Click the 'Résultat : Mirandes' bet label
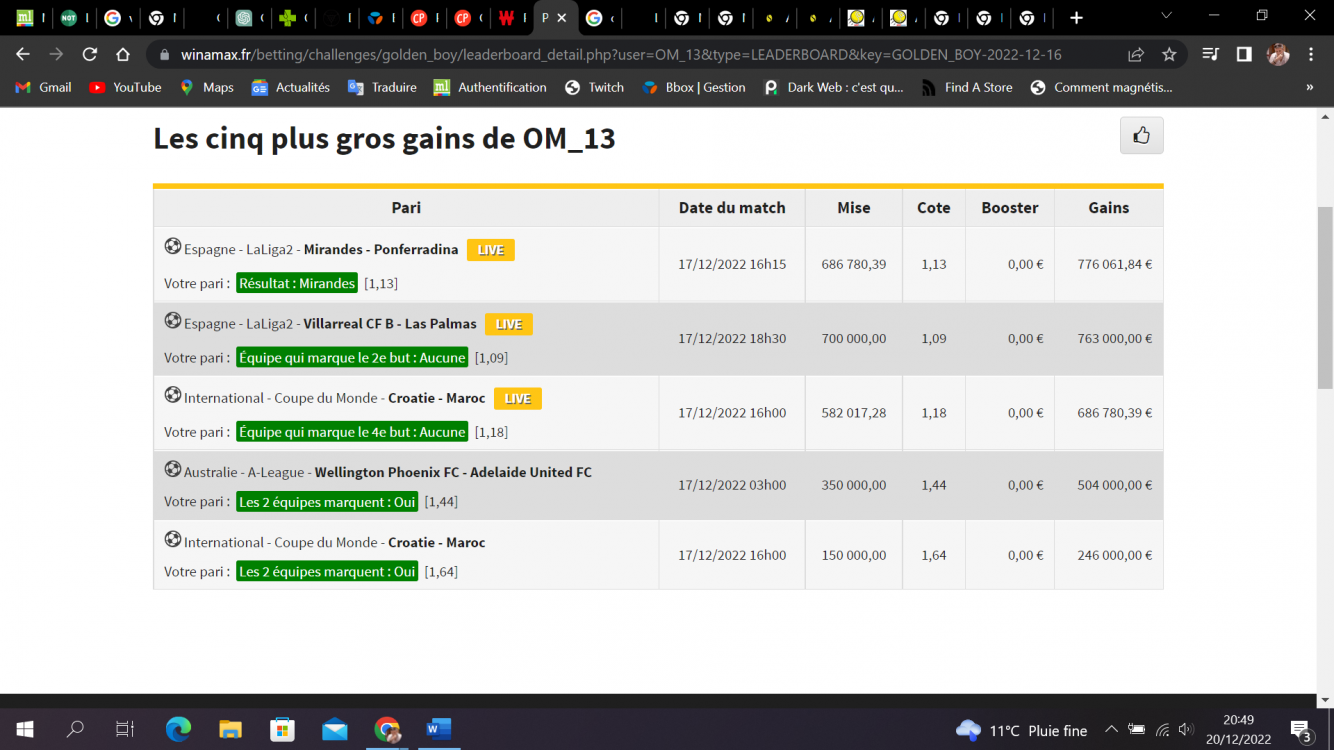Image resolution: width=1334 pixels, height=750 pixels. pyautogui.click(x=297, y=283)
